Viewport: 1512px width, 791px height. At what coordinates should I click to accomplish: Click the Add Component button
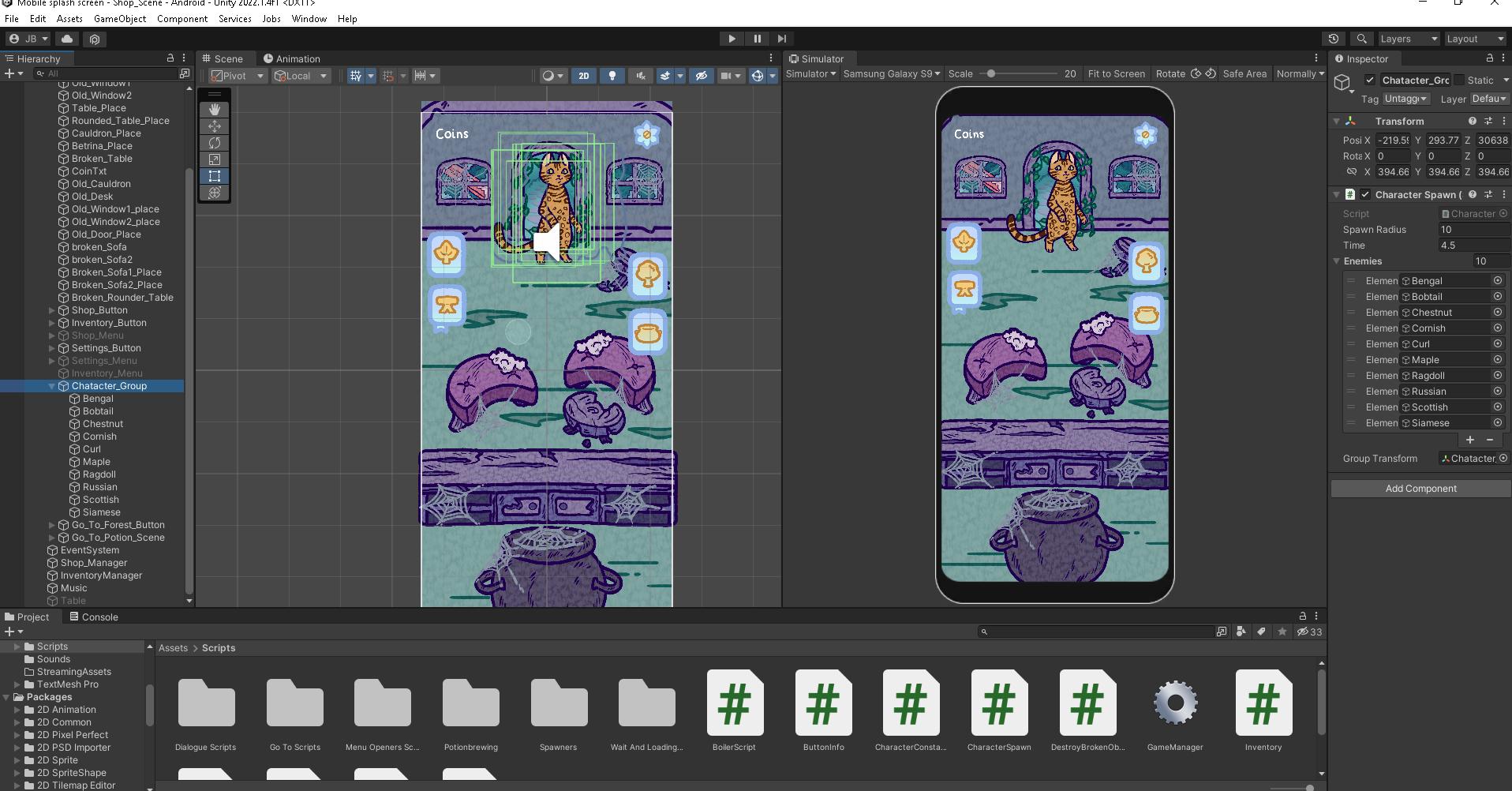click(1420, 489)
